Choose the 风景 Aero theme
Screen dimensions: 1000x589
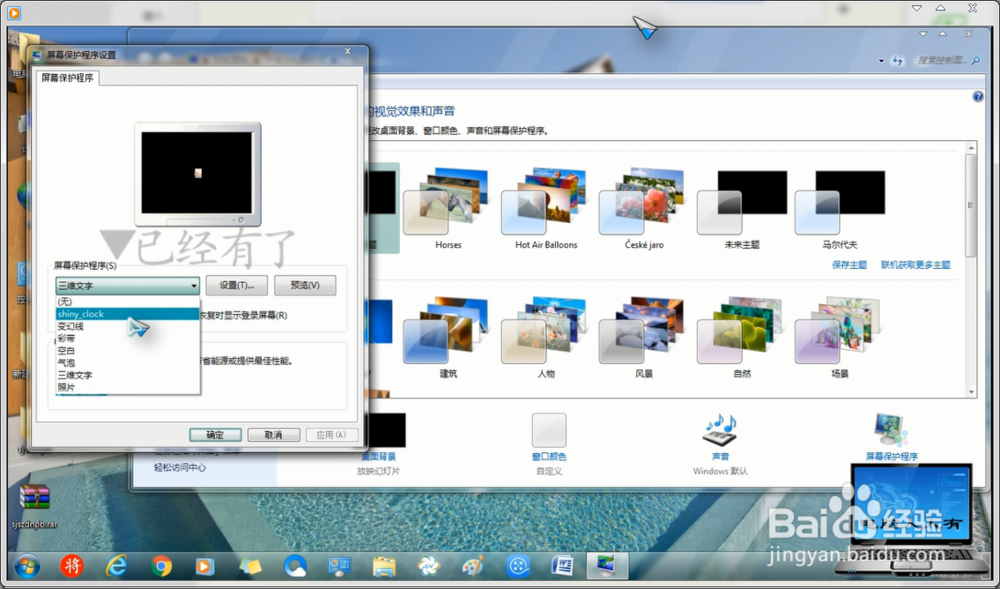644,337
